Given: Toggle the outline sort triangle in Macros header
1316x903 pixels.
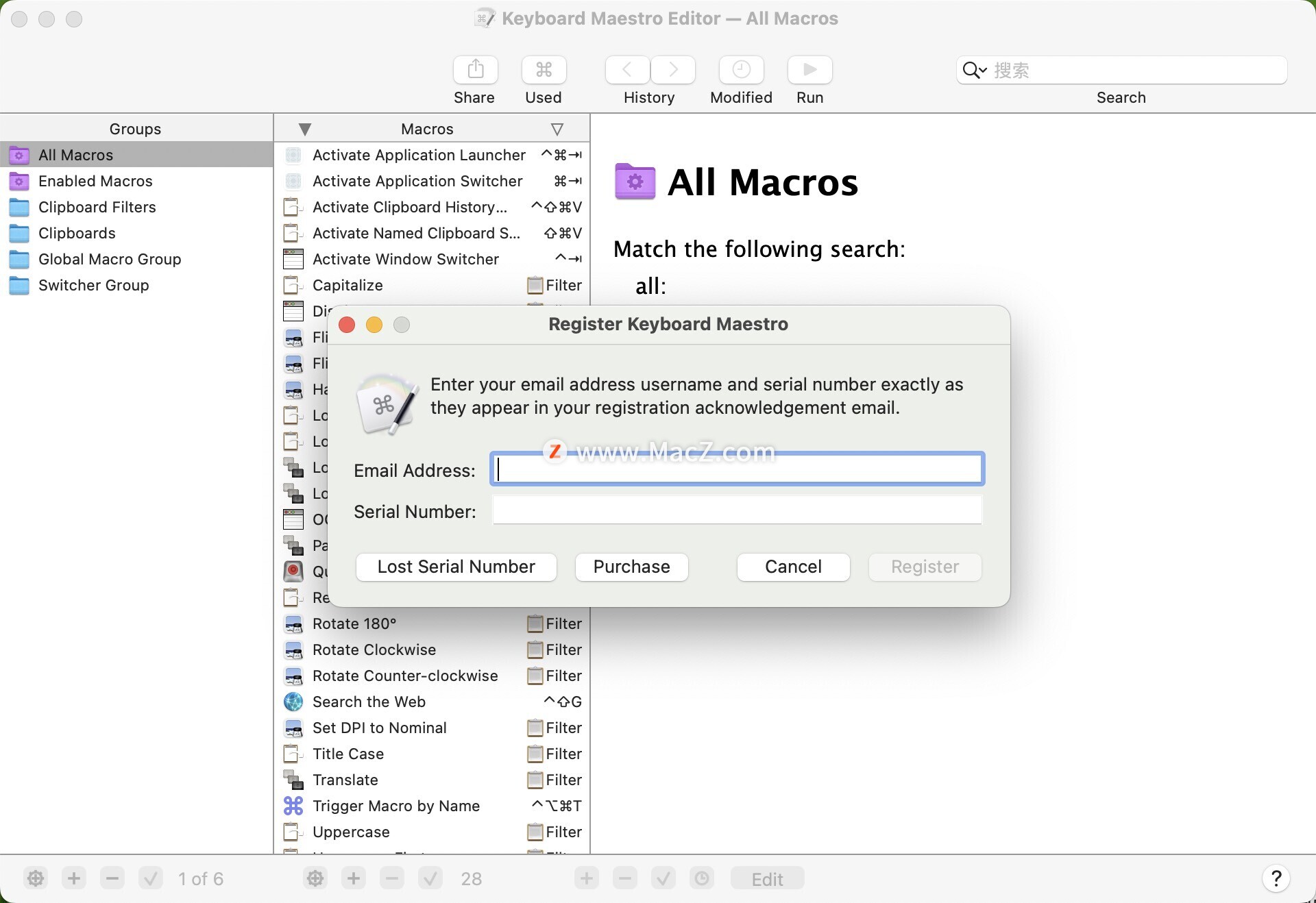Looking at the screenshot, I should (x=557, y=129).
